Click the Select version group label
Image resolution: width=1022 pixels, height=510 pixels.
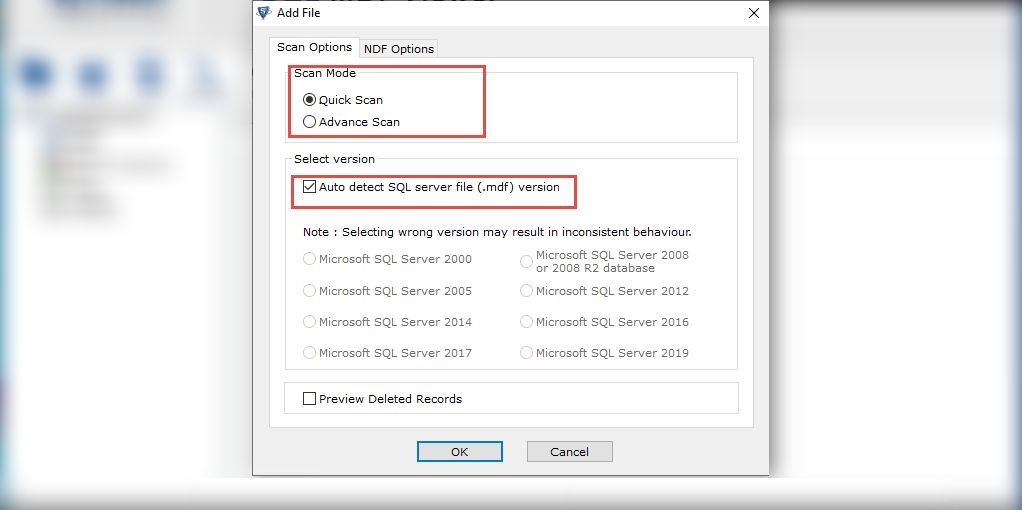[x=334, y=159]
